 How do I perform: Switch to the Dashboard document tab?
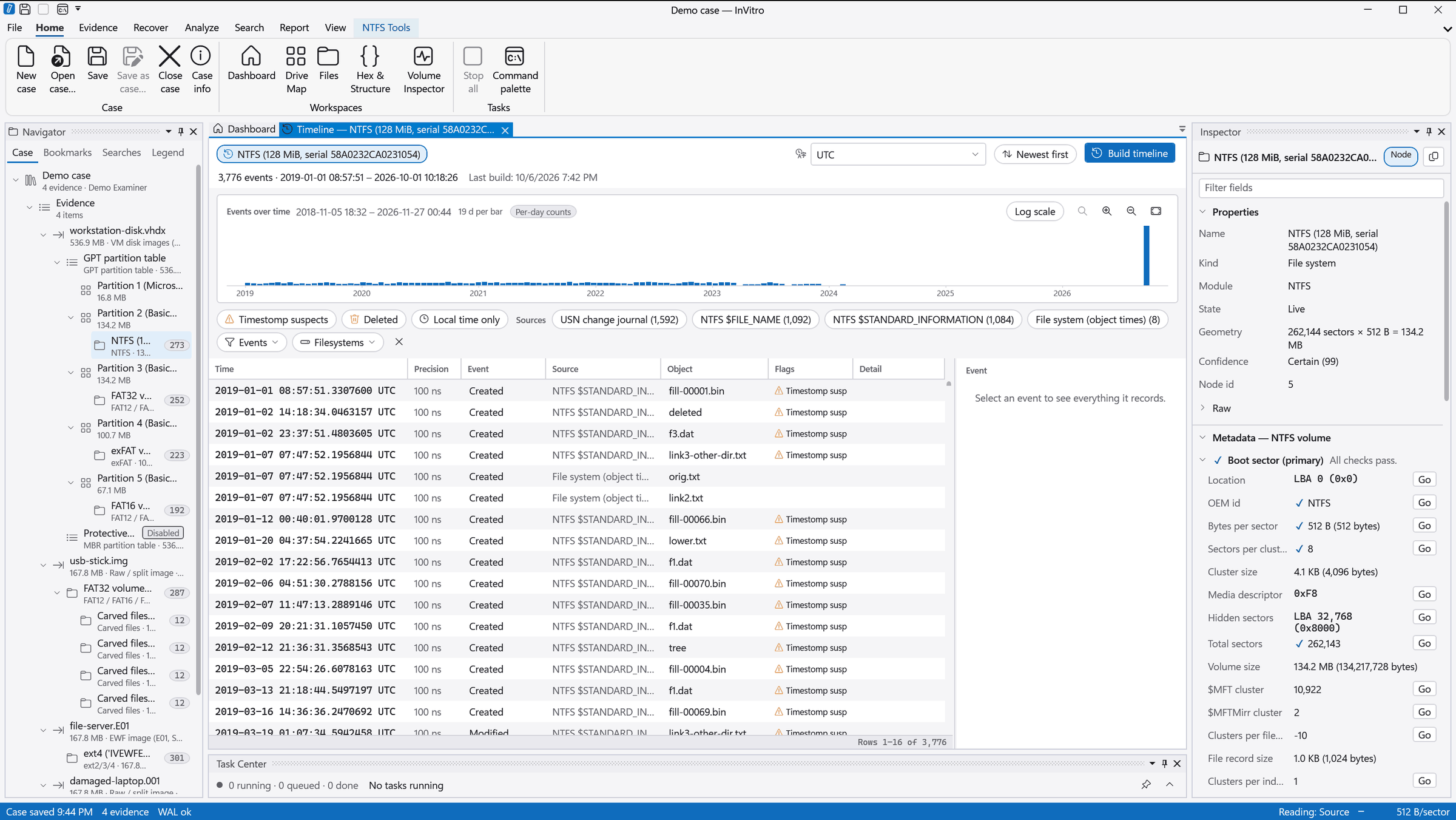tap(244, 129)
